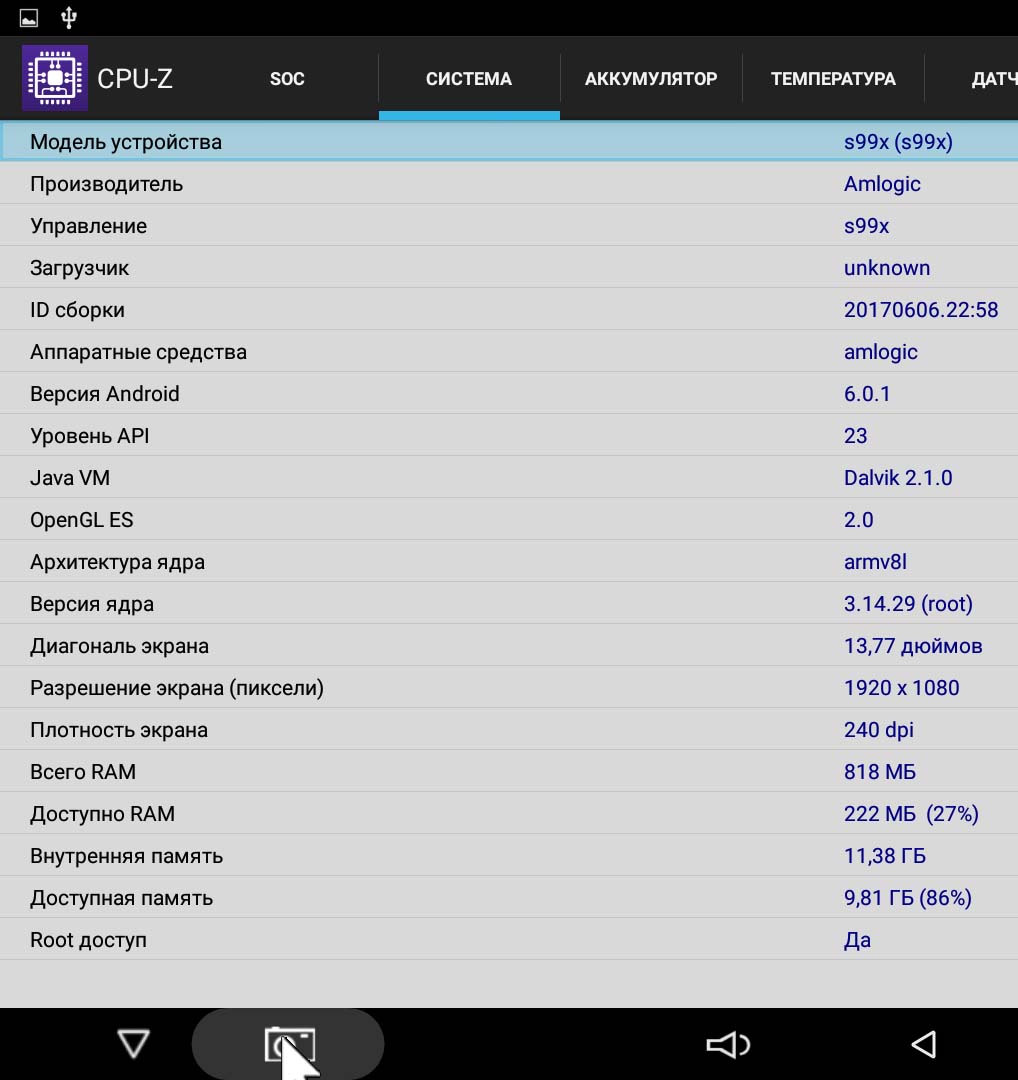
Task: Tap the CPU-Z app logo icon
Action: 55,78
